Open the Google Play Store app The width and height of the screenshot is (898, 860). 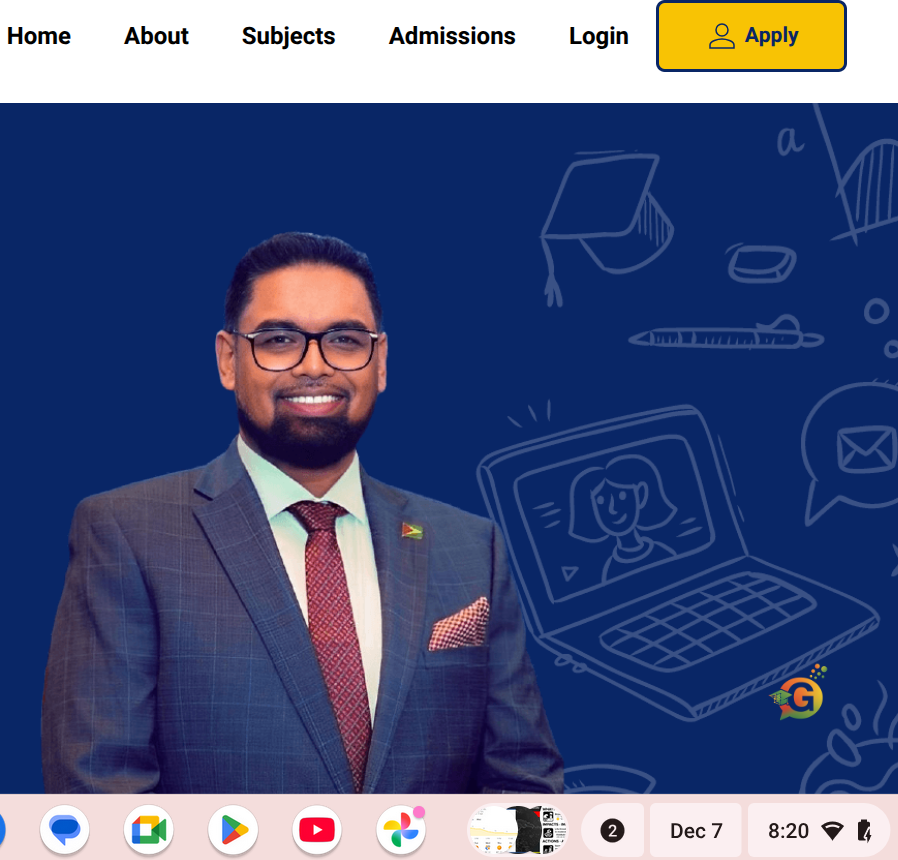[233, 830]
